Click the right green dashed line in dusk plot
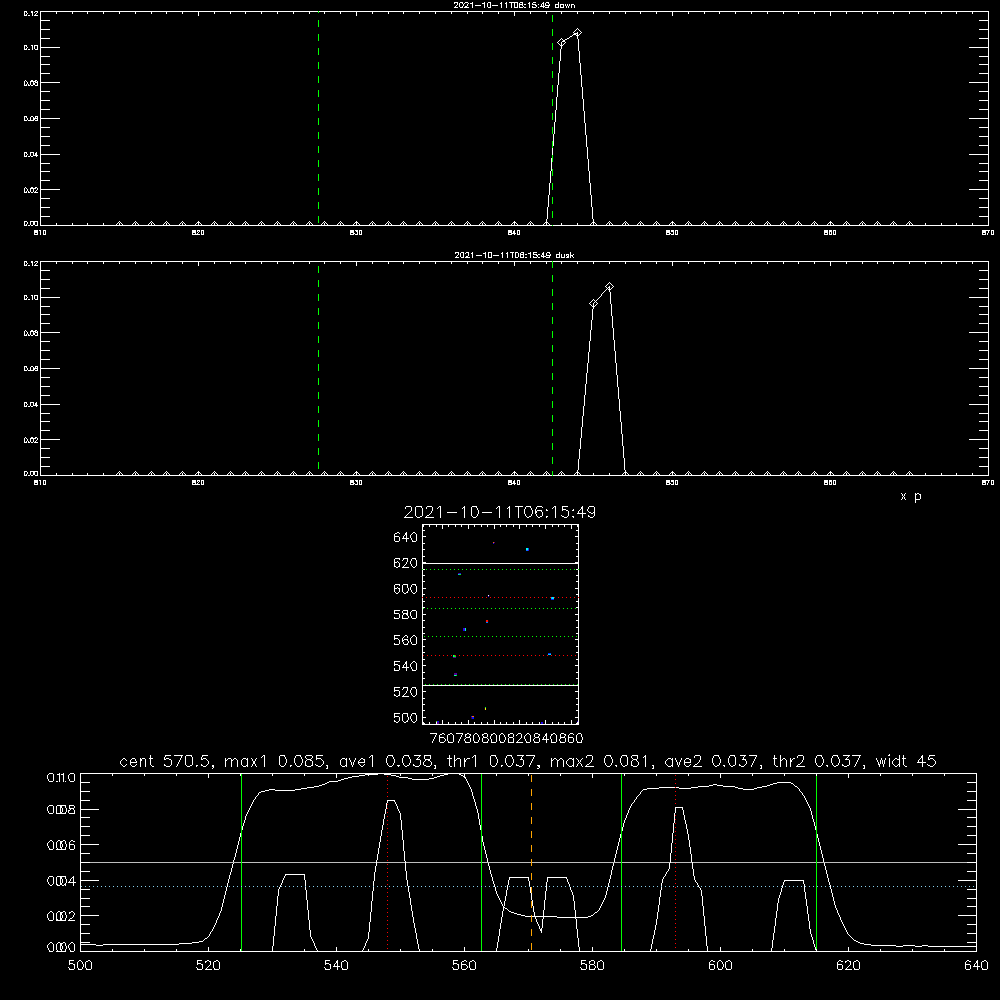 point(552,368)
